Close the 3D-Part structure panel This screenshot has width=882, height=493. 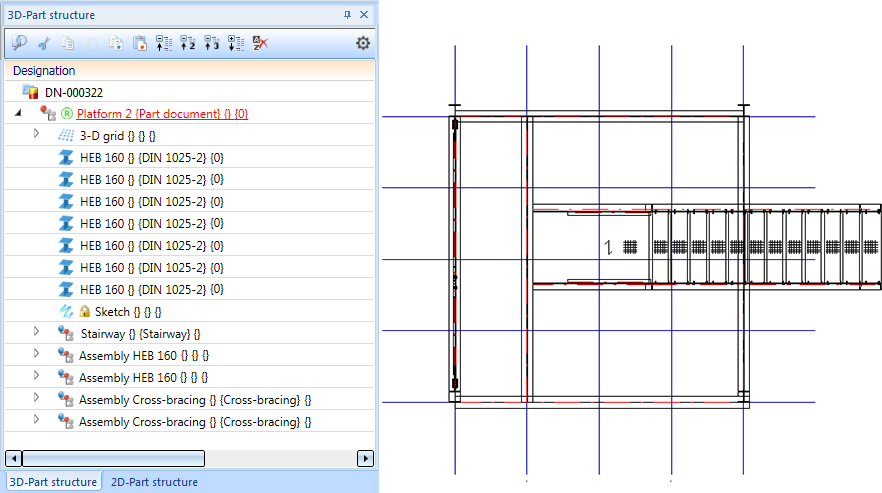click(364, 15)
